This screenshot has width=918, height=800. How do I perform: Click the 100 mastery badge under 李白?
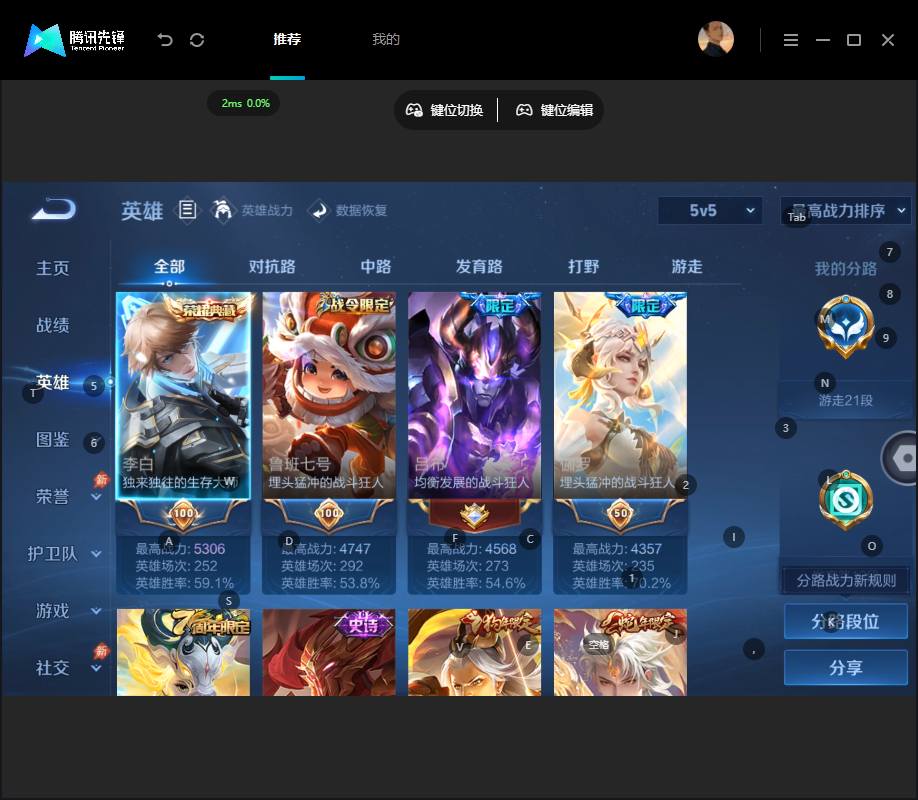[183, 513]
